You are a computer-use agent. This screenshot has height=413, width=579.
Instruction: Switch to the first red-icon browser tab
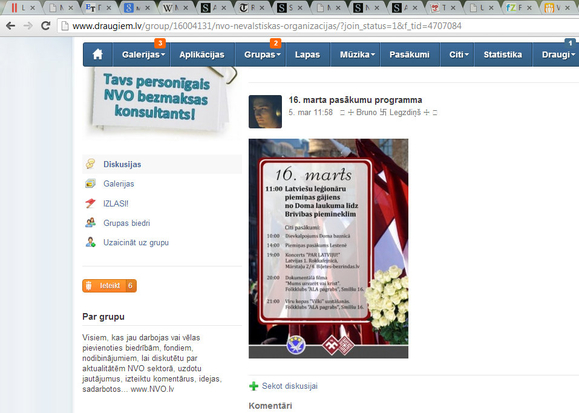pos(22,7)
